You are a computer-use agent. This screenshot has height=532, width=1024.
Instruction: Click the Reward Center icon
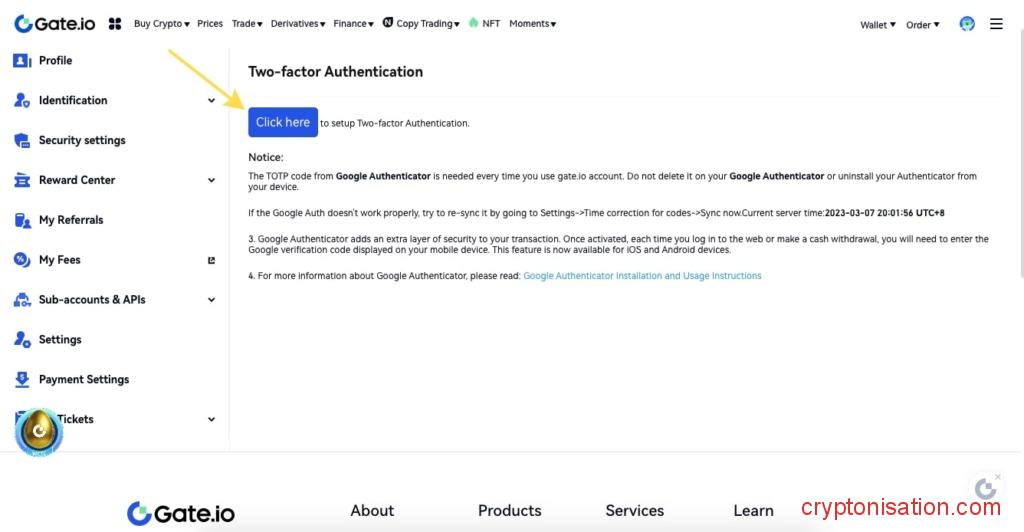[22, 181]
